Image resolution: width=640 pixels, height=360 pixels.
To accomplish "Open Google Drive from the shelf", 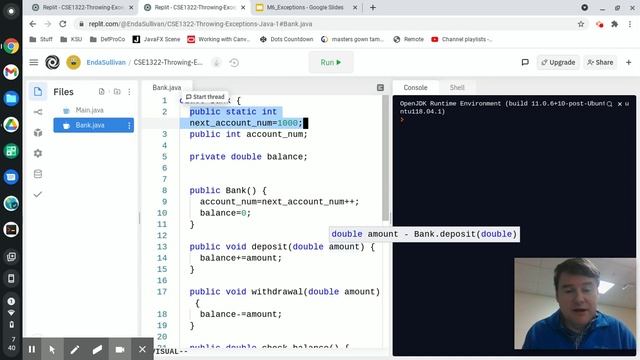I will [11, 124].
